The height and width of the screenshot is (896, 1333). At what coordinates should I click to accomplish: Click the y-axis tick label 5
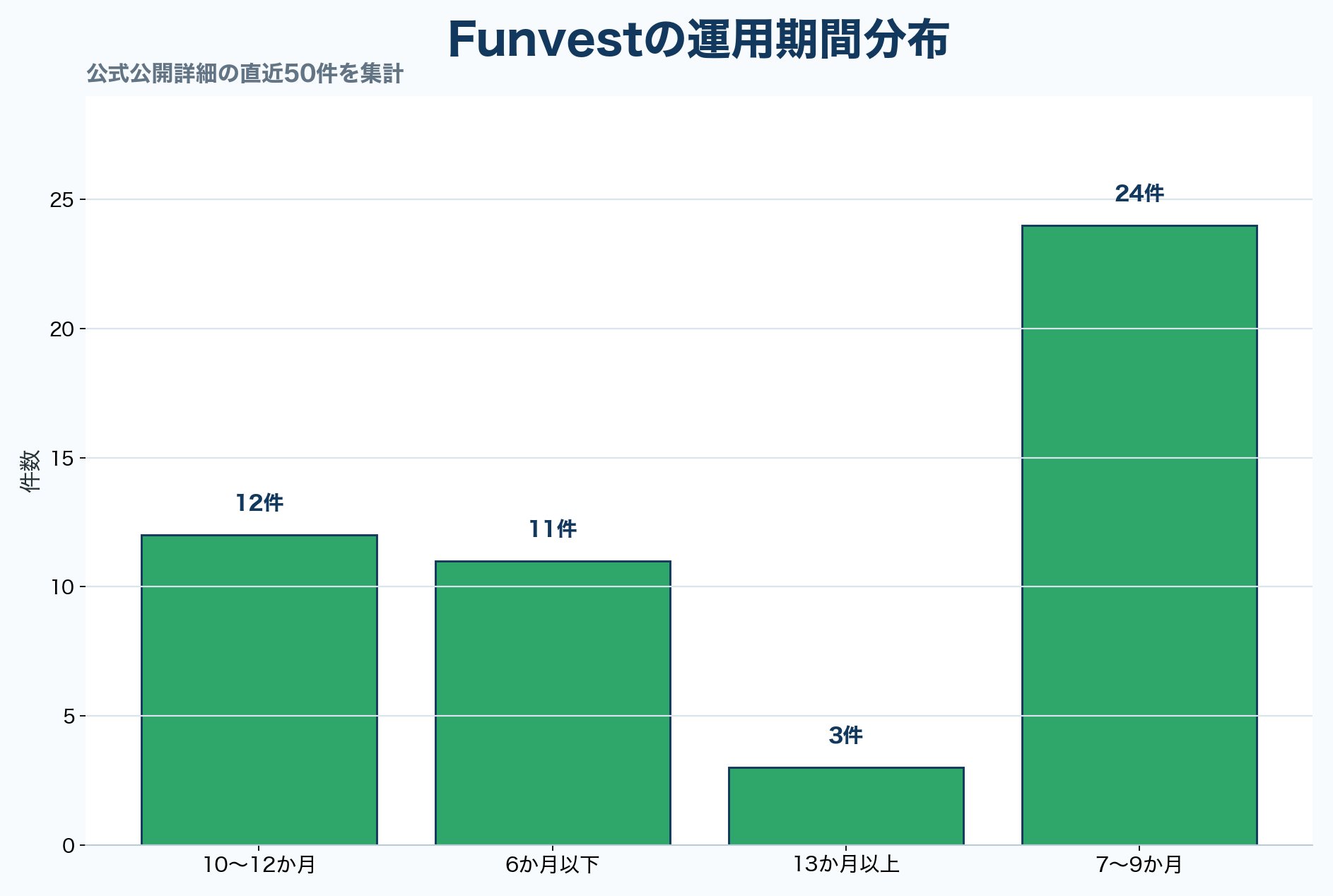point(69,717)
